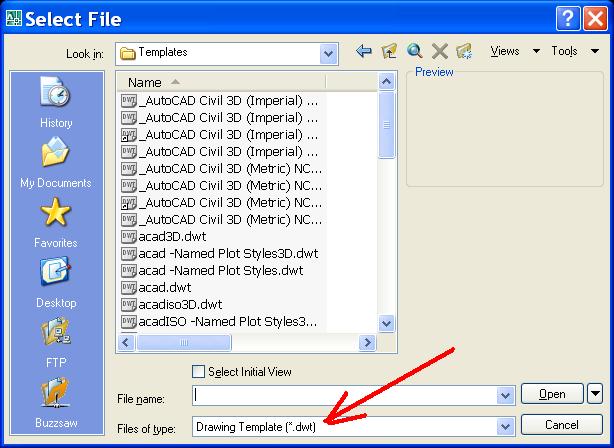The width and height of the screenshot is (614, 448).
Task: Open the Buzzsaw locations shortcut
Action: [x=56, y=403]
